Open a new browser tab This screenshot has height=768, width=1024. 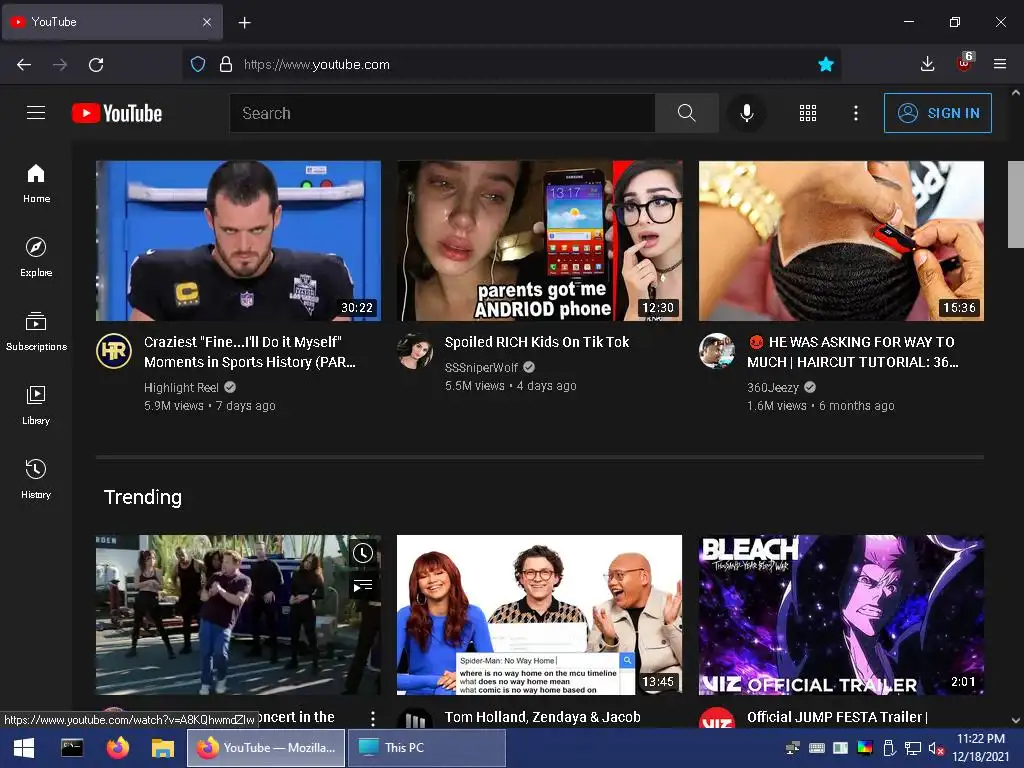(244, 23)
